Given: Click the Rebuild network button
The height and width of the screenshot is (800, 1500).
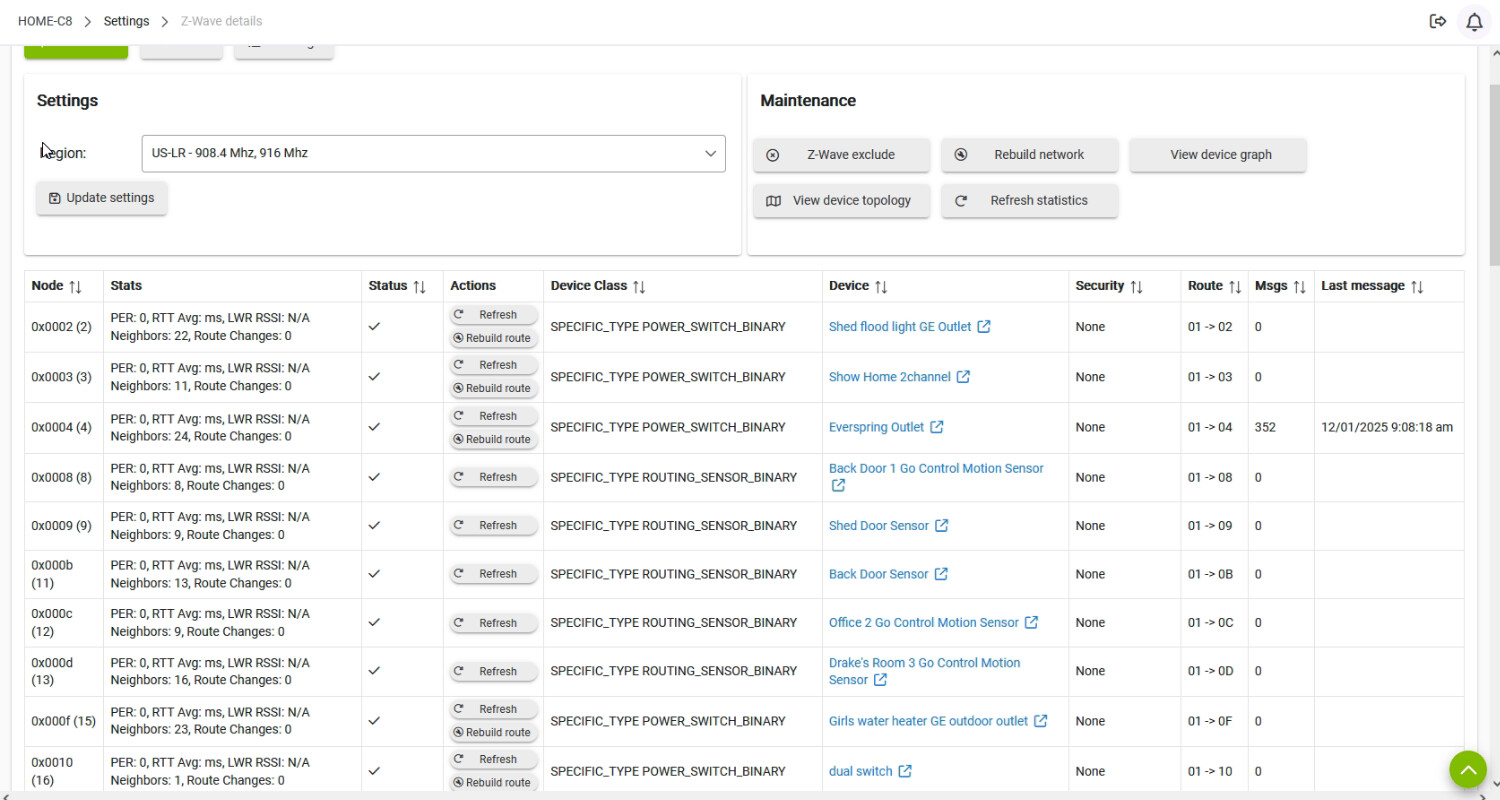Looking at the screenshot, I should (1029, 155).
